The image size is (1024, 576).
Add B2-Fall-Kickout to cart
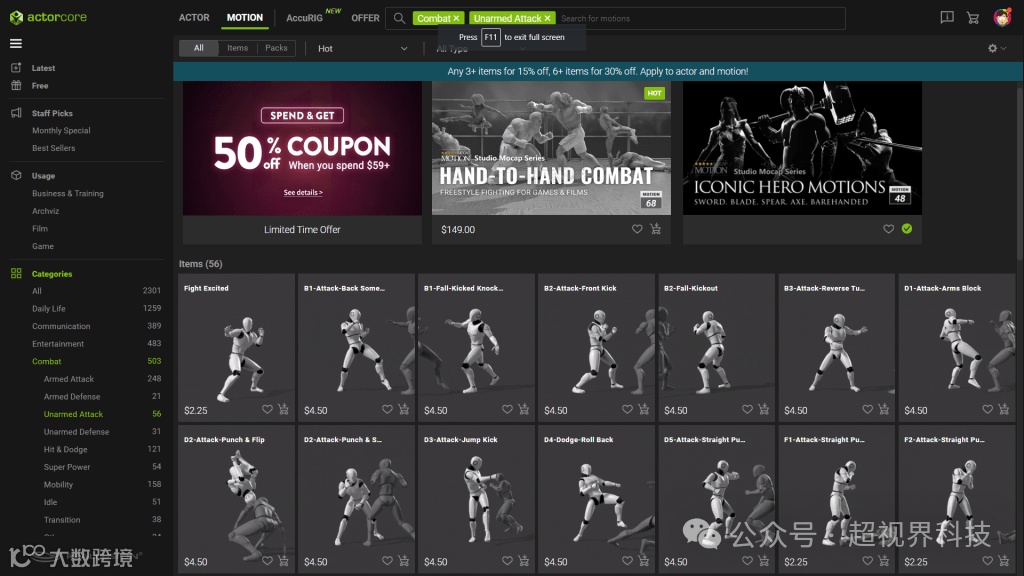pos(764,409)
